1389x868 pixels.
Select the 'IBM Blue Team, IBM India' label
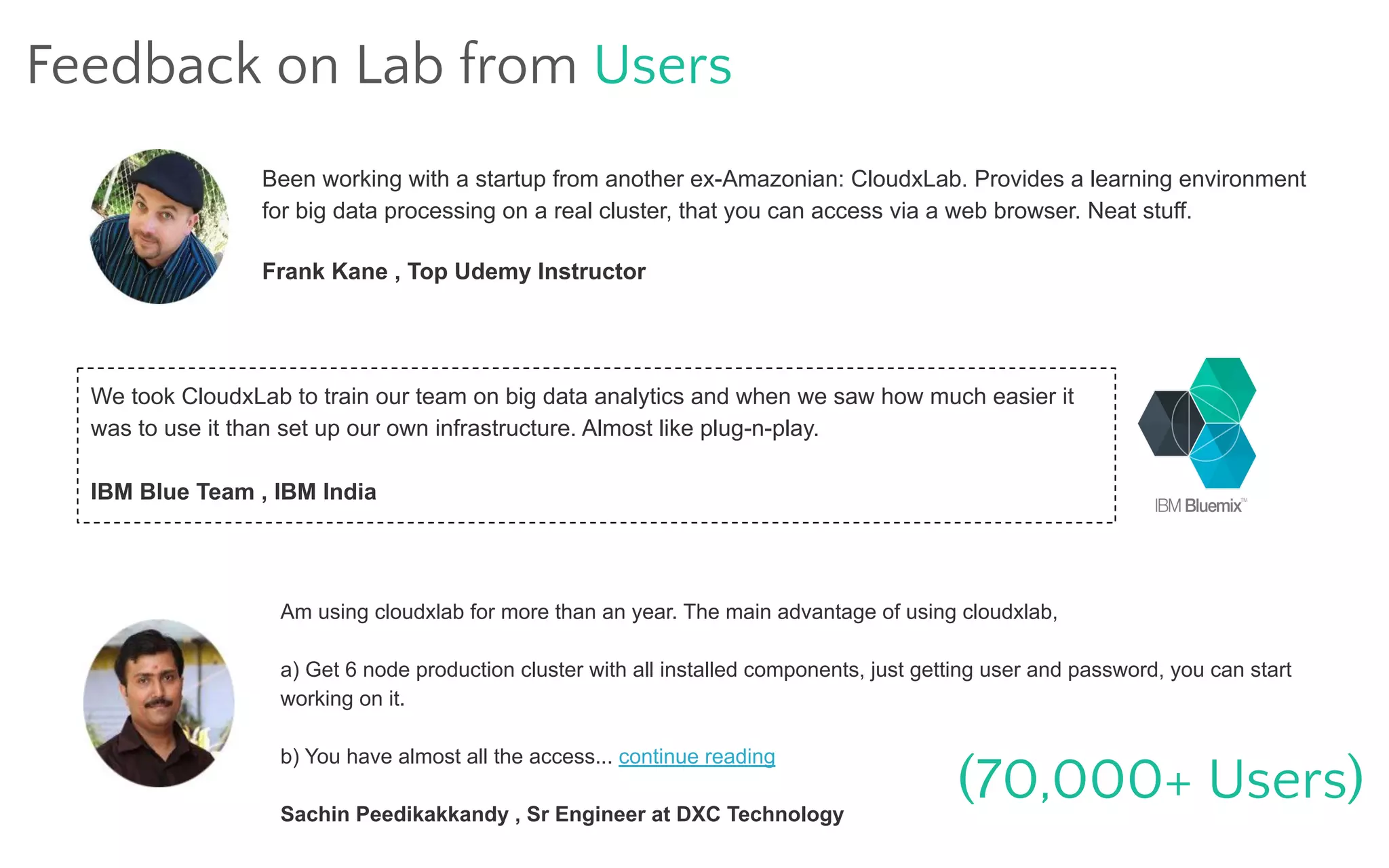pos(233,492)
